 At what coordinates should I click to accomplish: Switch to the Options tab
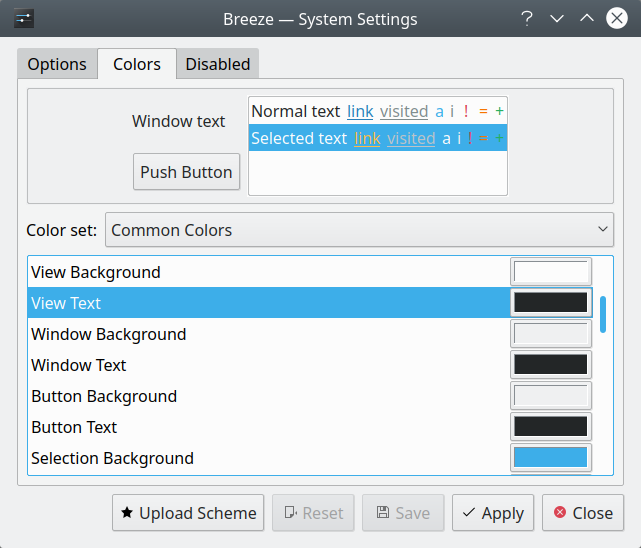pyautogui.click(x=57, y=64)
